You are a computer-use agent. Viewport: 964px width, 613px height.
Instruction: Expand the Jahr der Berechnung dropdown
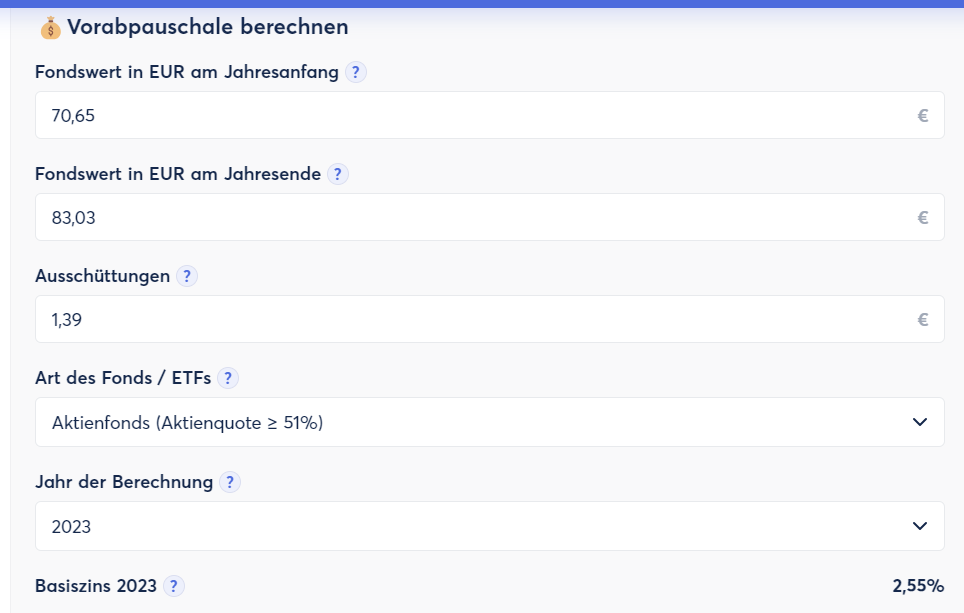pyautogui.click(x=489, y=526)
